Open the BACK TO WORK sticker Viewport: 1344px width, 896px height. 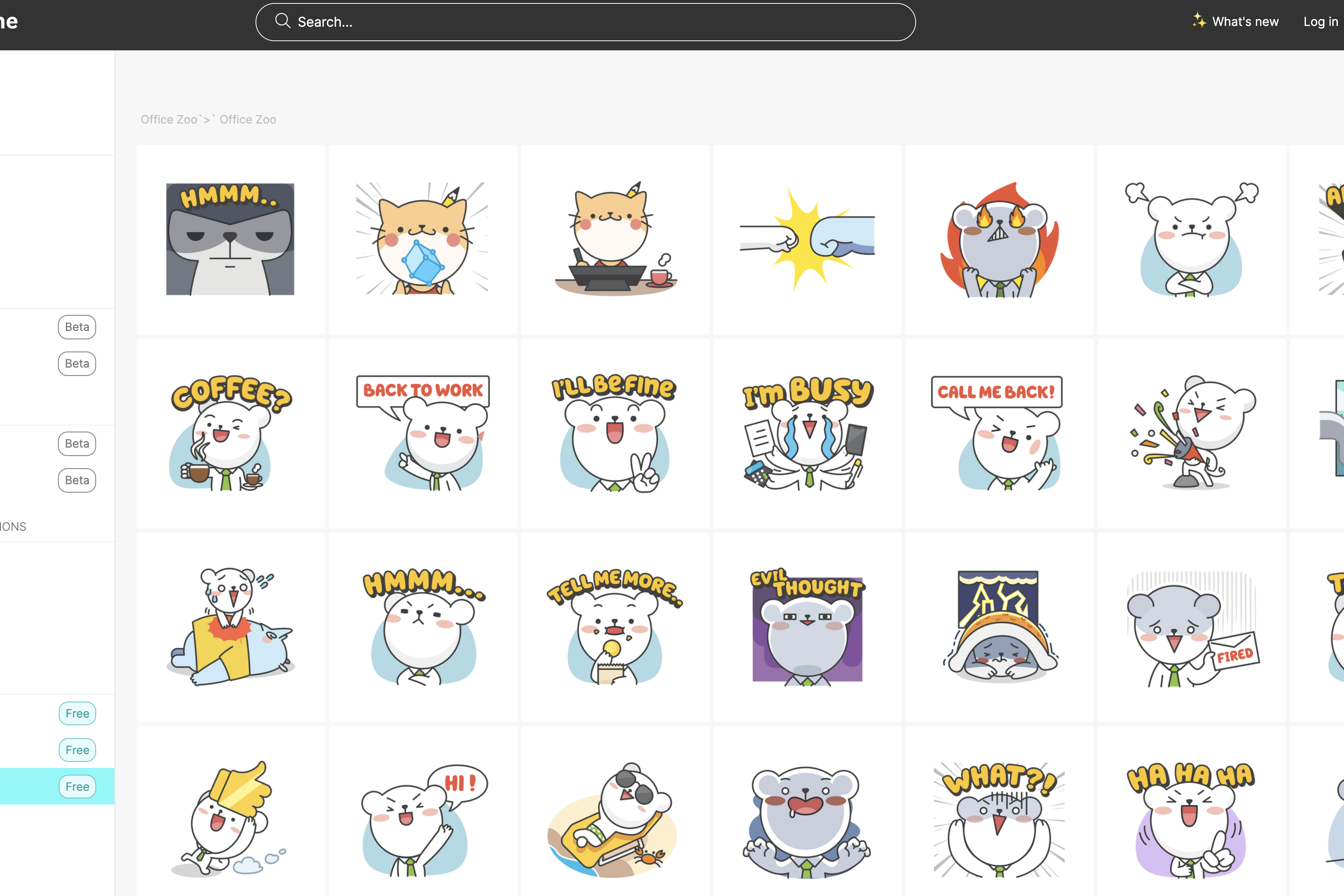pyautogui.click(x=423, y=433)
